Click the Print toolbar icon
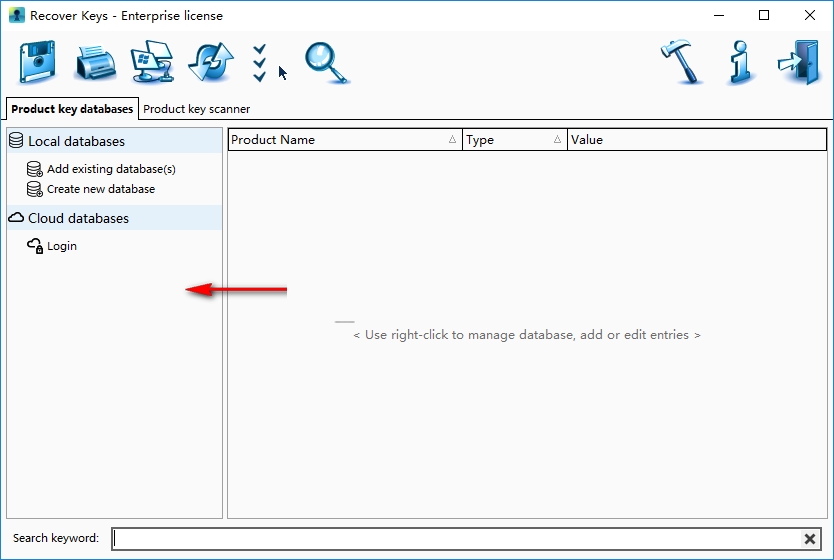Viewport: 834px width, 560px height. [x=96, y=63]
